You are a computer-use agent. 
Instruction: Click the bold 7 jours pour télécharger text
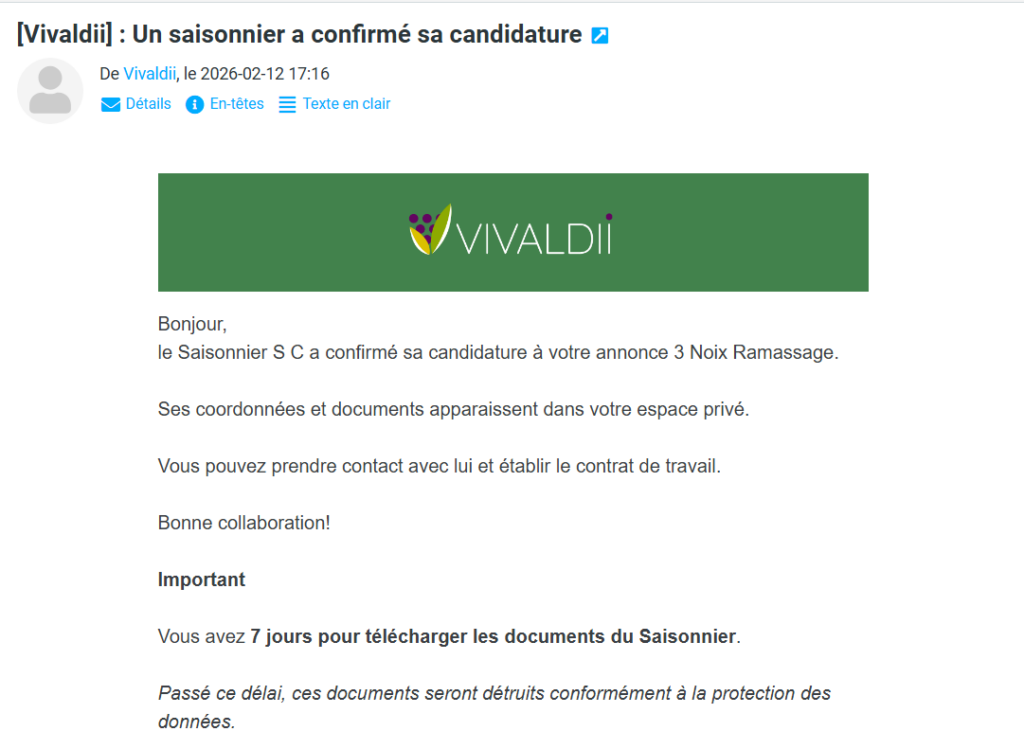[x=492, y=637]
